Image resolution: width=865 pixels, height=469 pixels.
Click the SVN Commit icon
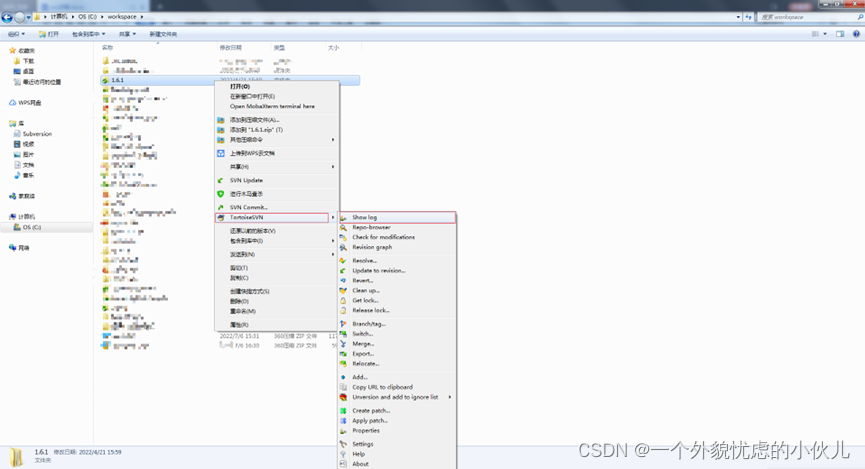pos(221,207)
